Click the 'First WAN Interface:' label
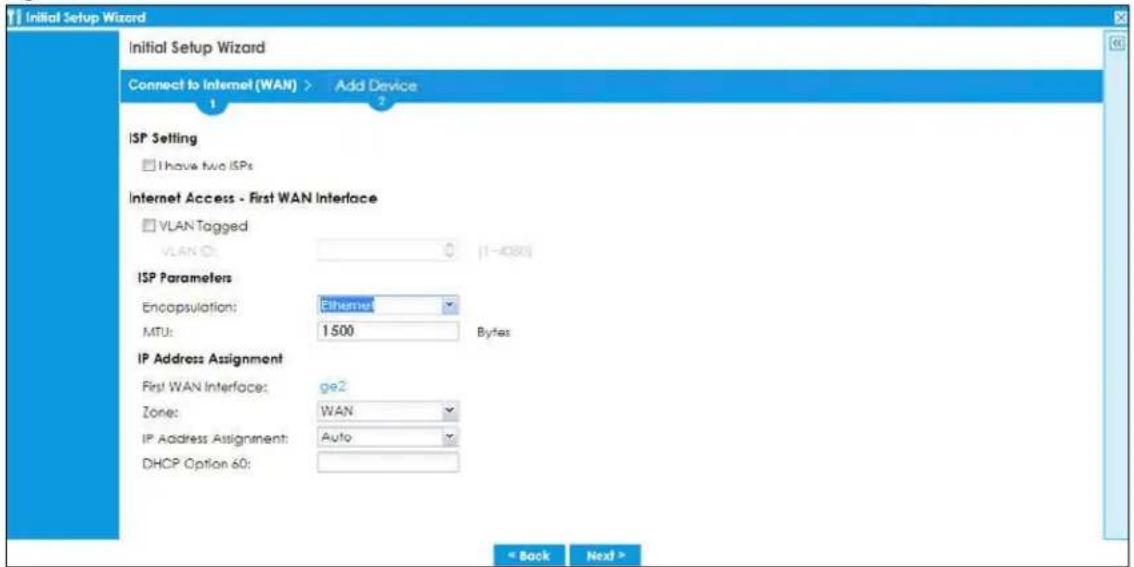 tap(203, 388)
